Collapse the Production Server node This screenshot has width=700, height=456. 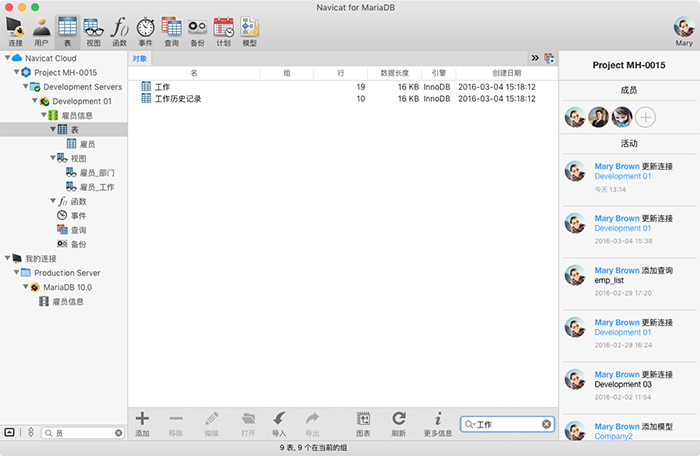point(16,272)
